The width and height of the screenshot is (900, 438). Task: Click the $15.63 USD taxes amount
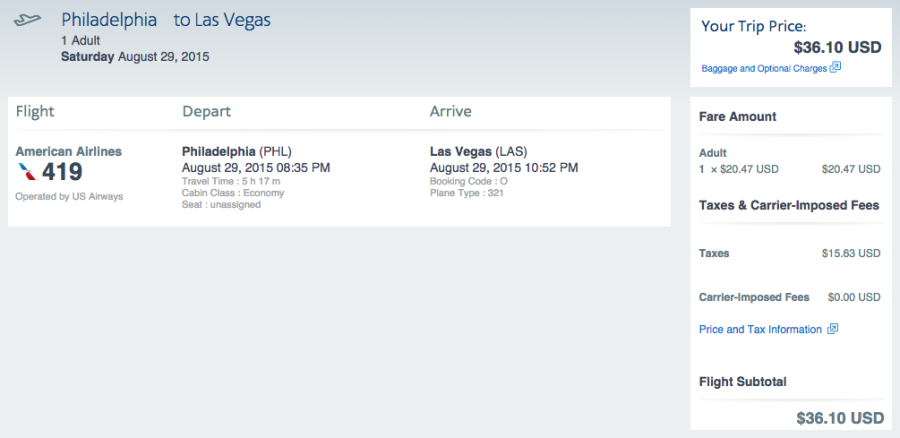tap(851, 253)
